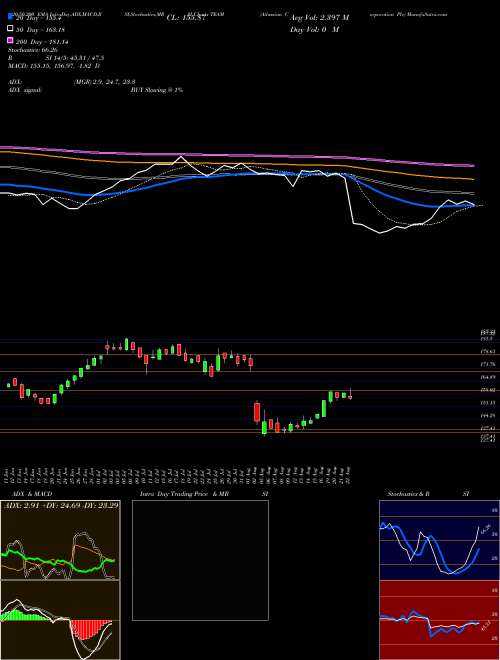
Task: Open the blue Stochastics chart panel
Action: click(x=439, y=540)
